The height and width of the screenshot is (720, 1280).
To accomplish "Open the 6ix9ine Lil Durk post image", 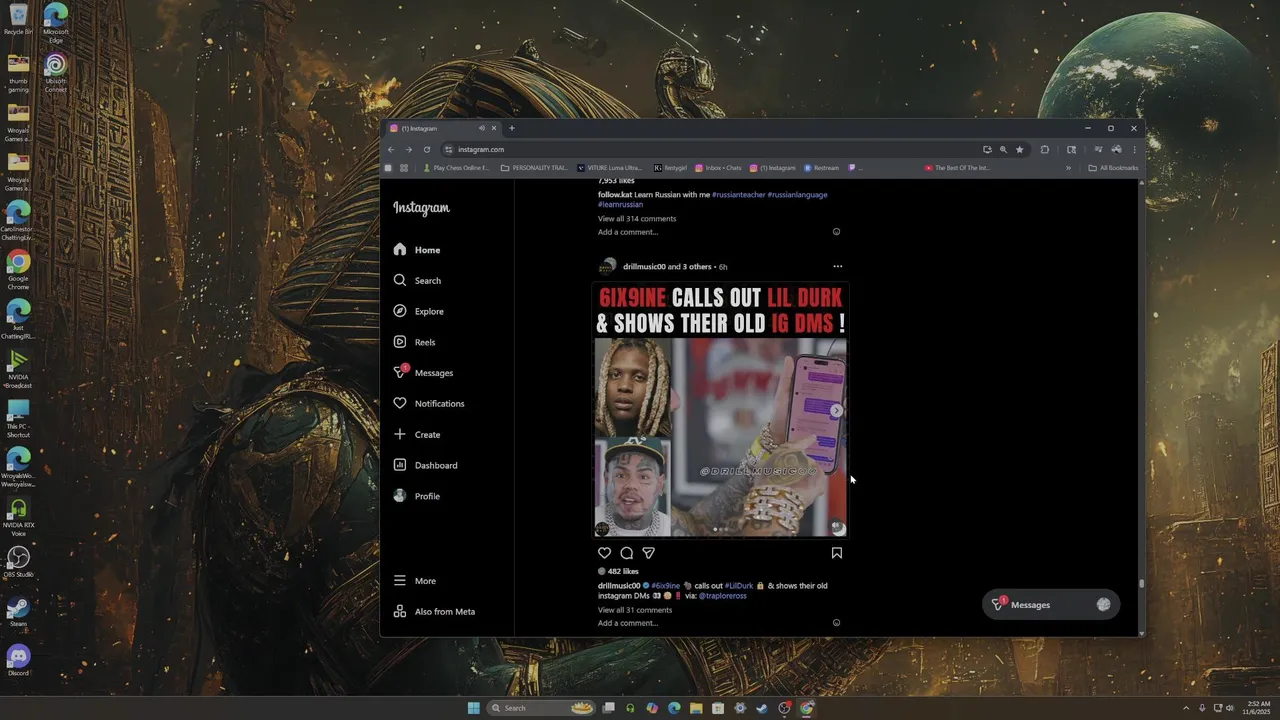I will tap(720, 410).
